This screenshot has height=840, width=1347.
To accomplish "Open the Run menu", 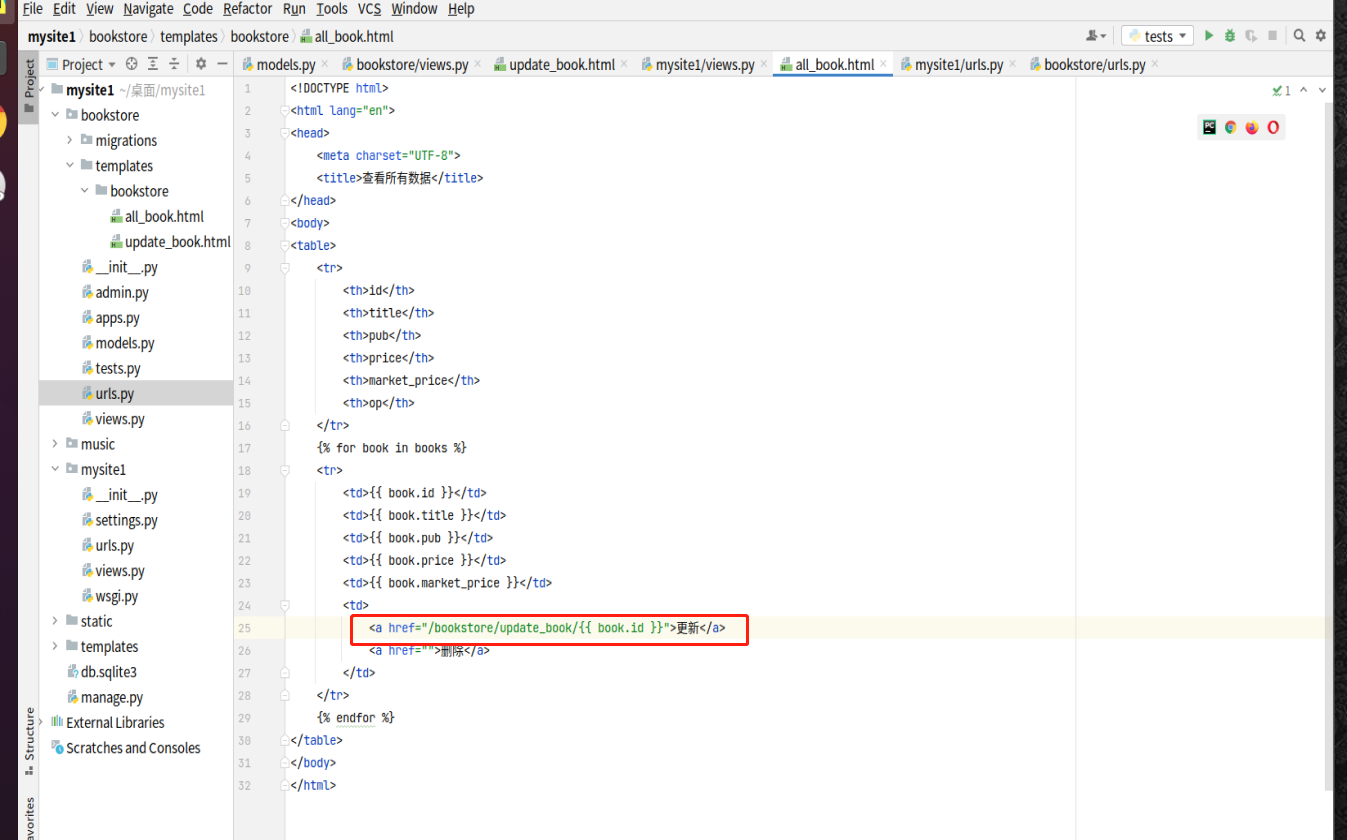I will (x=294, y=9).
